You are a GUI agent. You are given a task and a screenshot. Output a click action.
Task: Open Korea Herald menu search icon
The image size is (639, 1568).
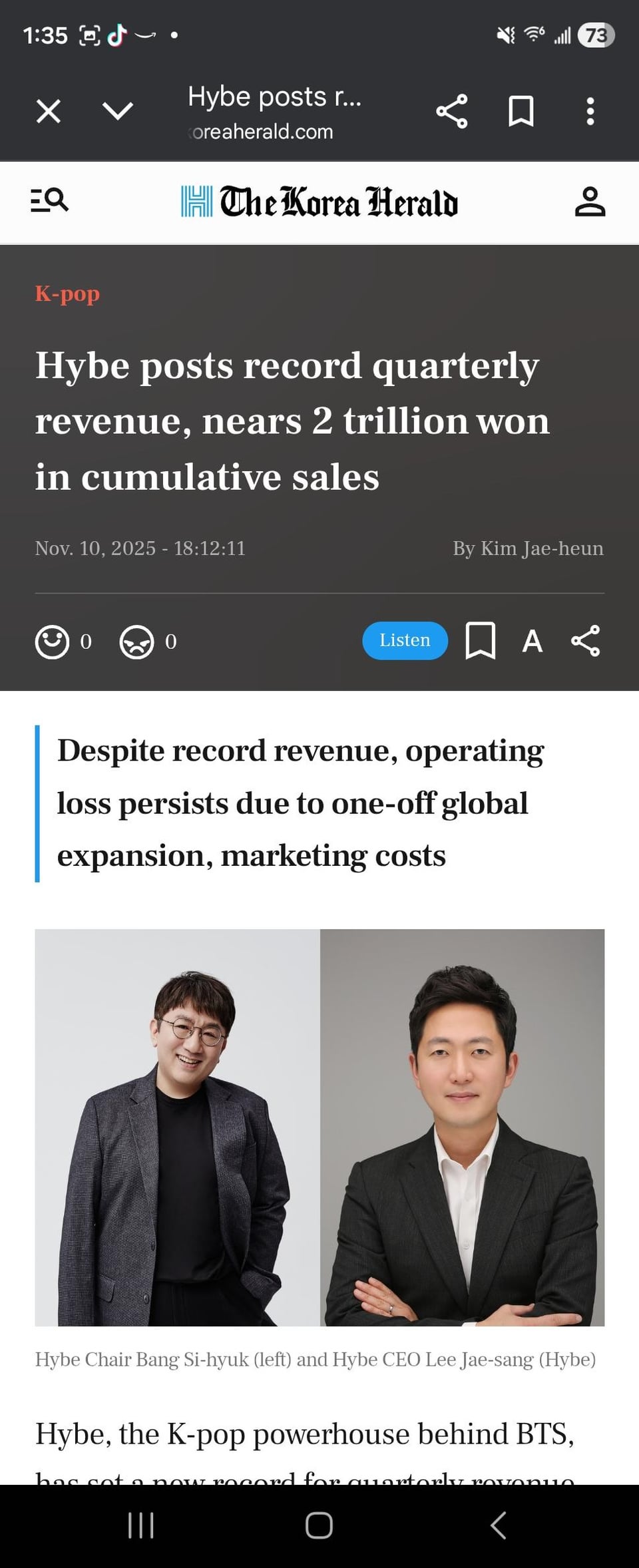49,200
